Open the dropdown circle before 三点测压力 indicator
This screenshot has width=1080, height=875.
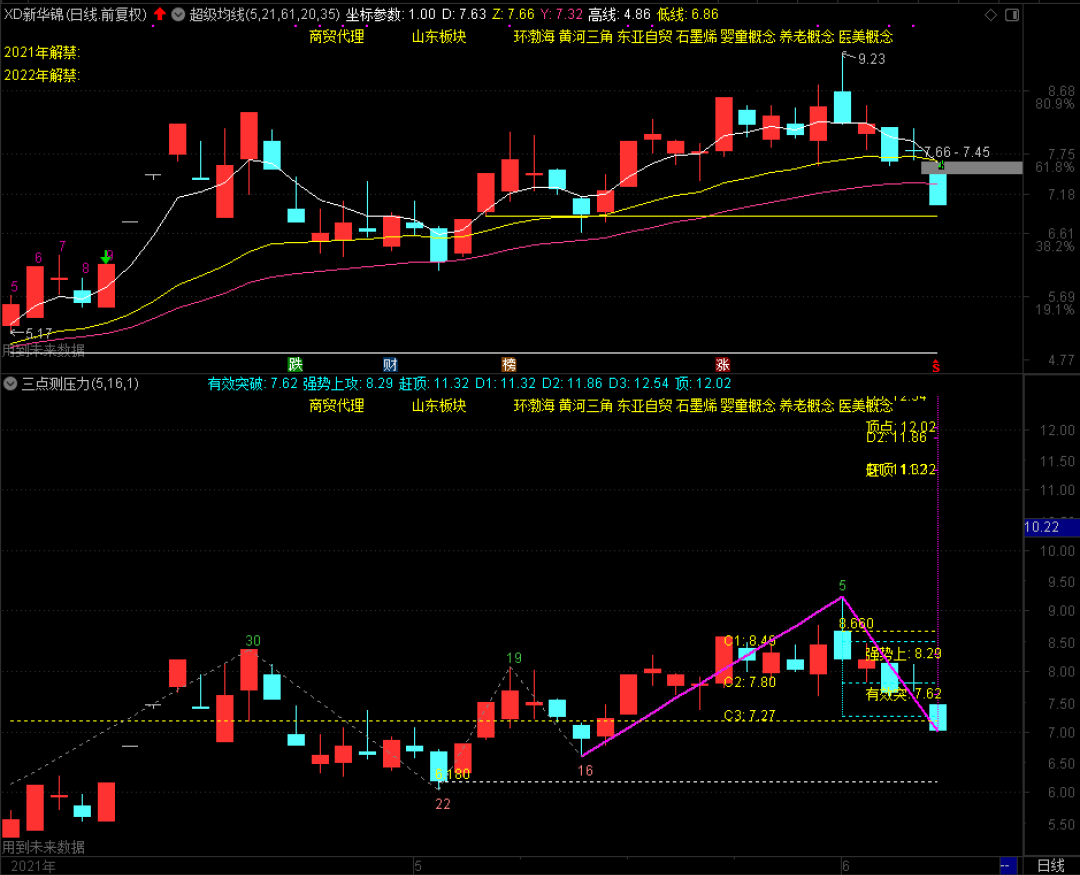tap(10, 383)
